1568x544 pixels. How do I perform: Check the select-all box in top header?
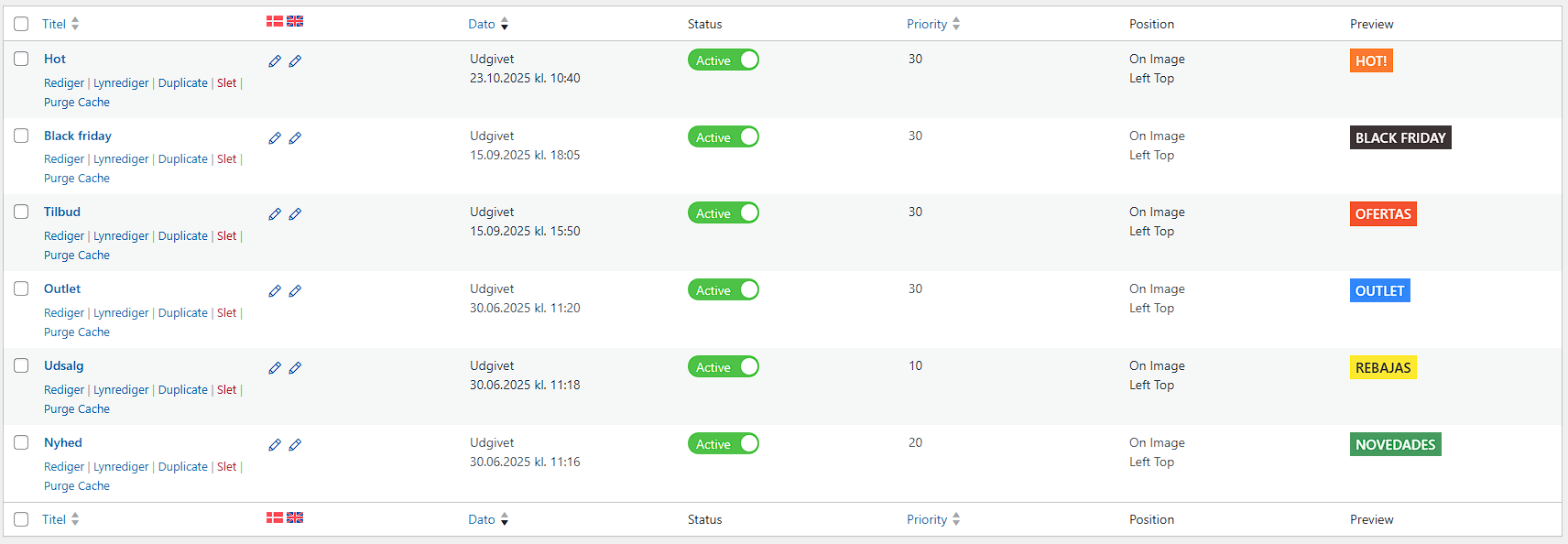21,24
